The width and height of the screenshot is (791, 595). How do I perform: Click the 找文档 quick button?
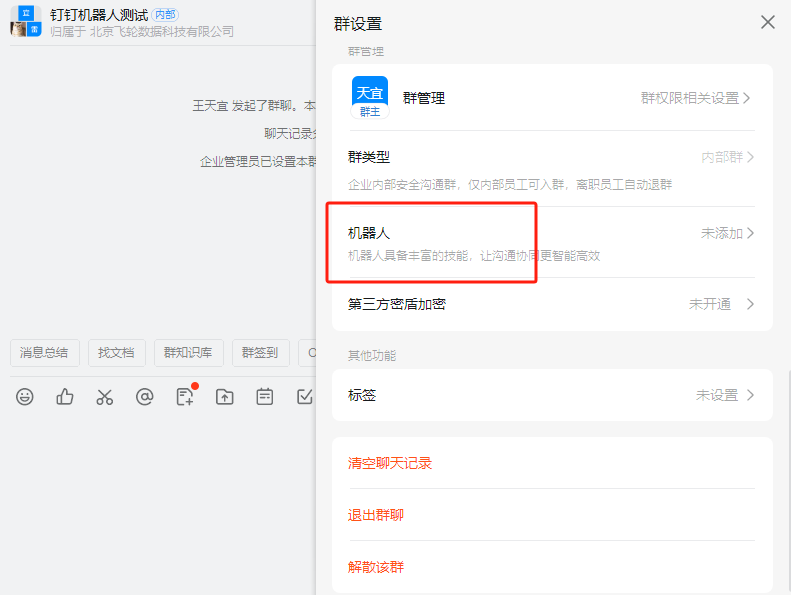pyautogui.click(x=116, y=353)
